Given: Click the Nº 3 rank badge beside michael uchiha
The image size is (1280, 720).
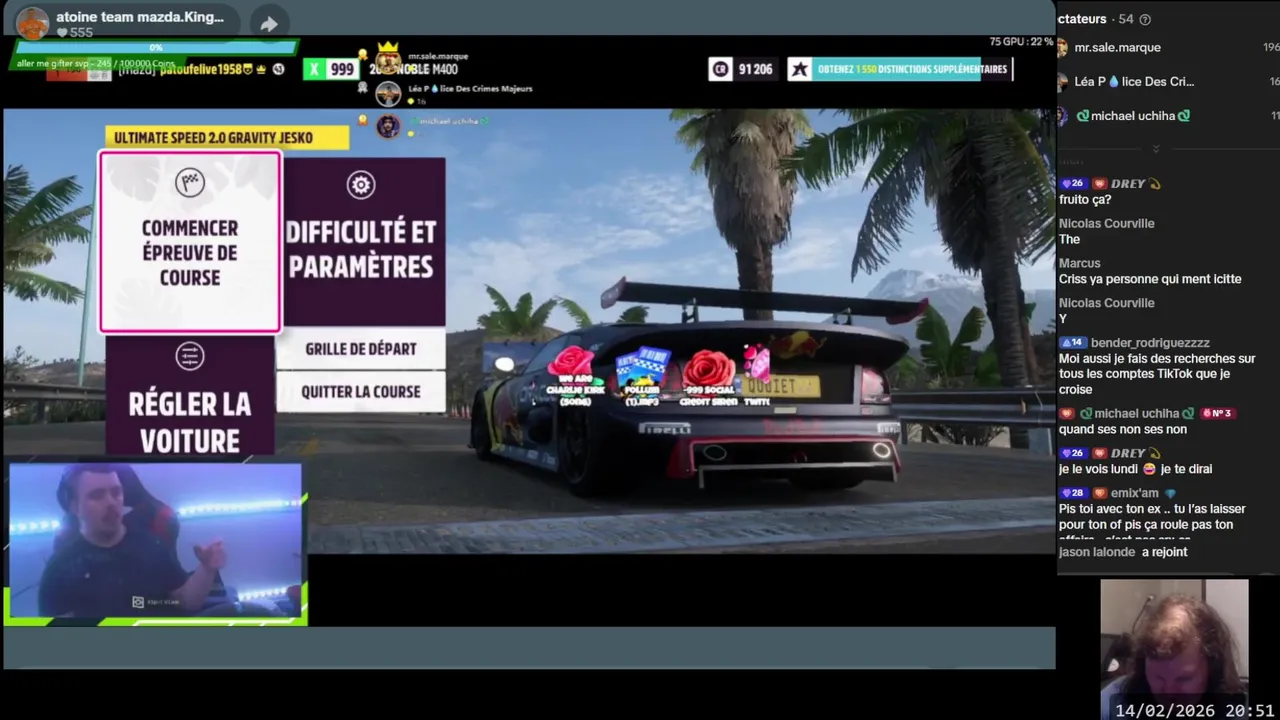Looking at the screenshot, I should (1216, 413).
